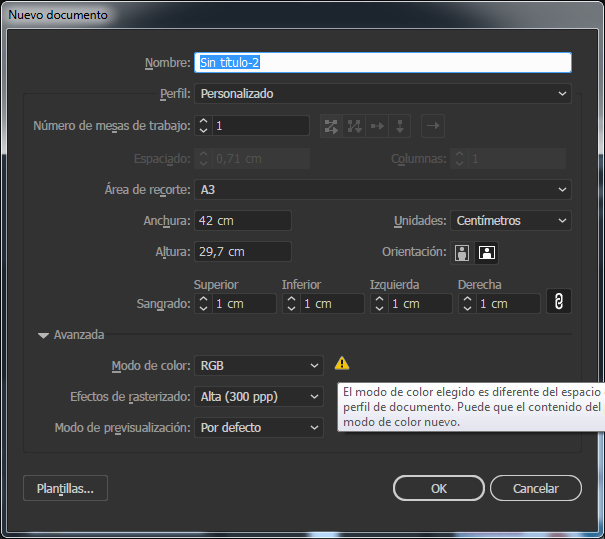Click the Altura field showing 29,7 cm

click(243, 252)
